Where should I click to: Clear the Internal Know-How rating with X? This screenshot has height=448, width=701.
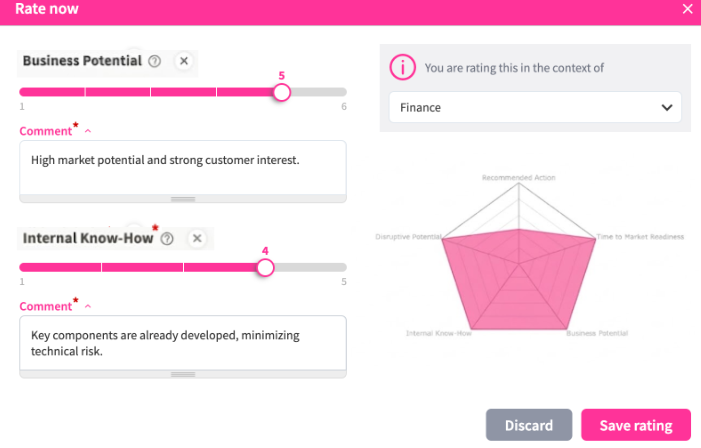point(197,239)
